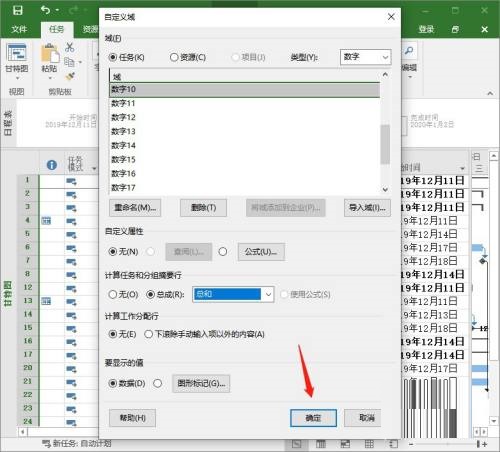Click the calendar note icon in row 4
Screen dimensions: 500x452
[x=46, y=221]
